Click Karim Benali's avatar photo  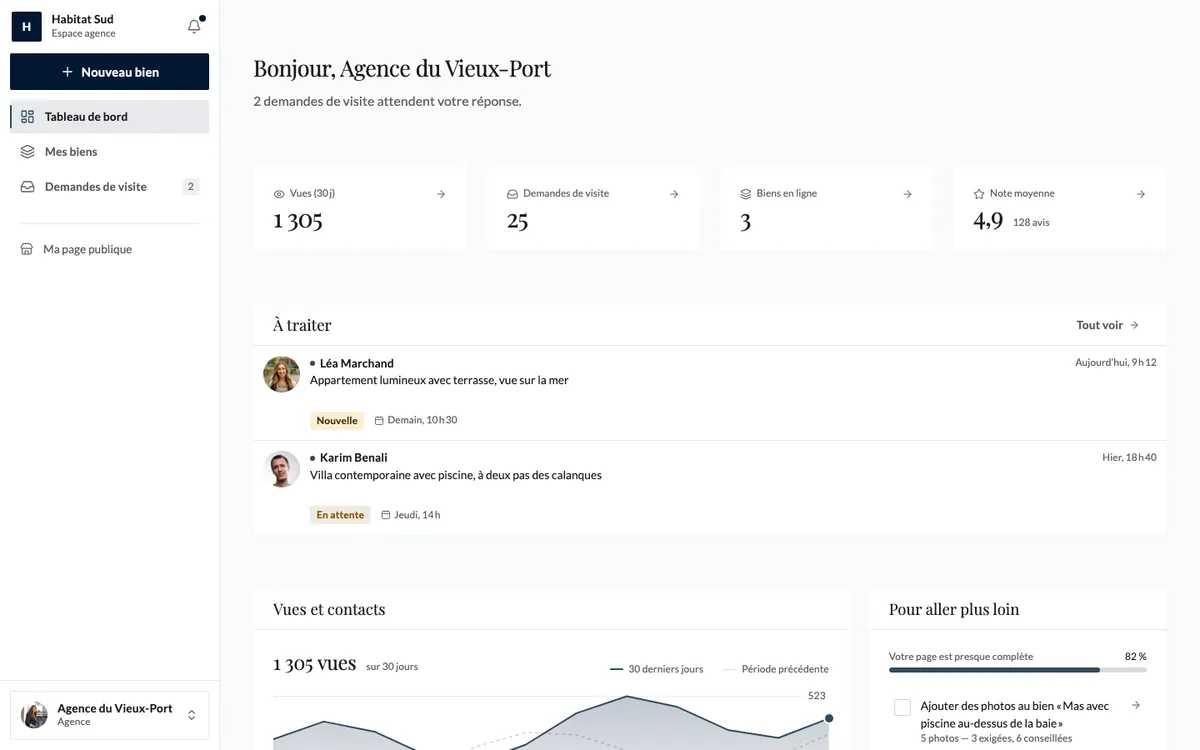pyautogui.click(x=282, y=469)
